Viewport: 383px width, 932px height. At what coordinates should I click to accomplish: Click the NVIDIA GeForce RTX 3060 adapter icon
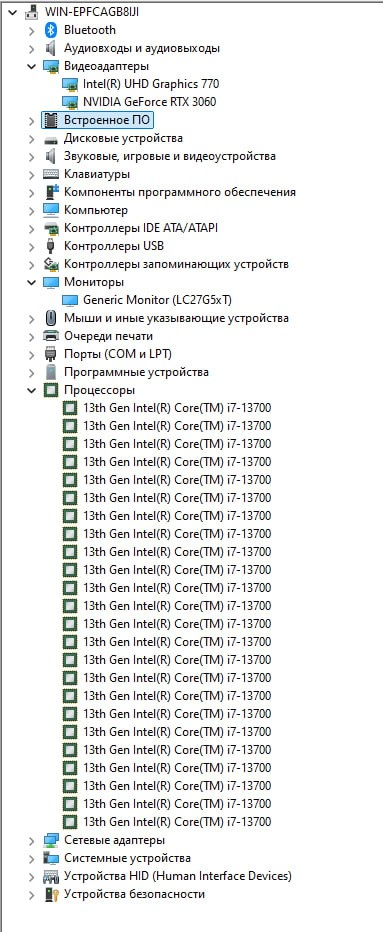coord(70,102)
